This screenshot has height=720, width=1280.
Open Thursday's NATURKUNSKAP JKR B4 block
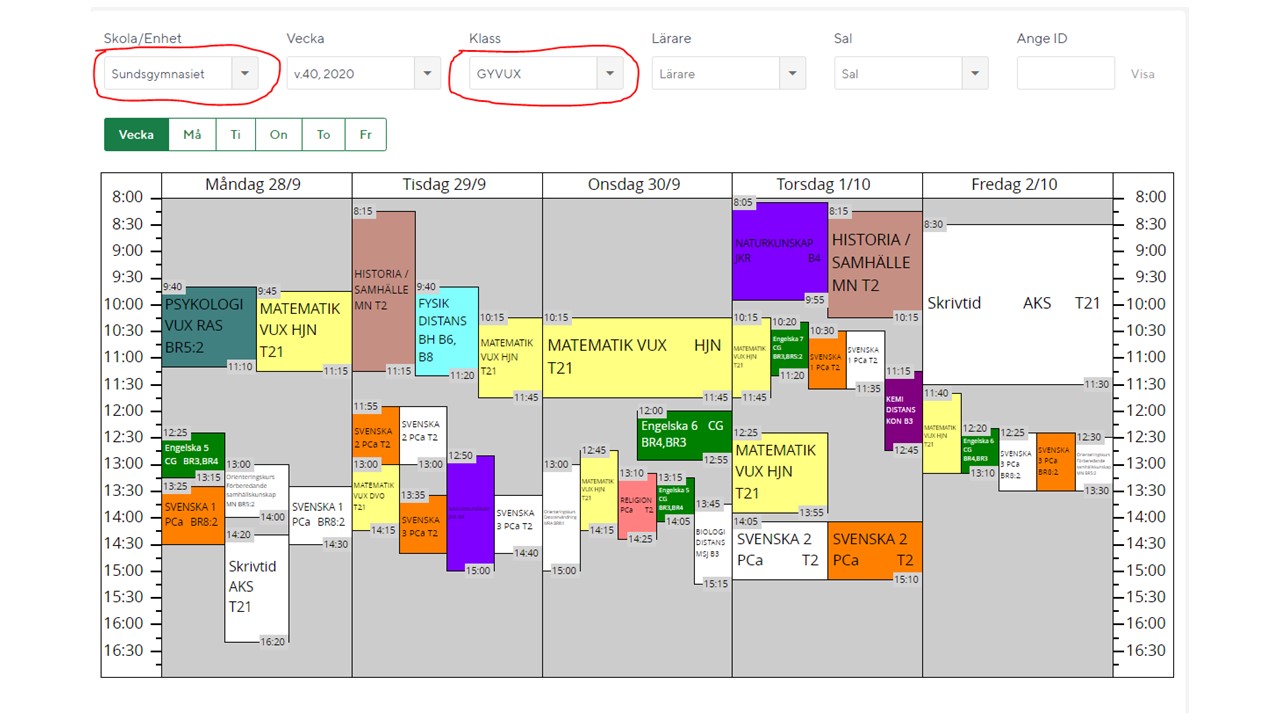(780, 251)
